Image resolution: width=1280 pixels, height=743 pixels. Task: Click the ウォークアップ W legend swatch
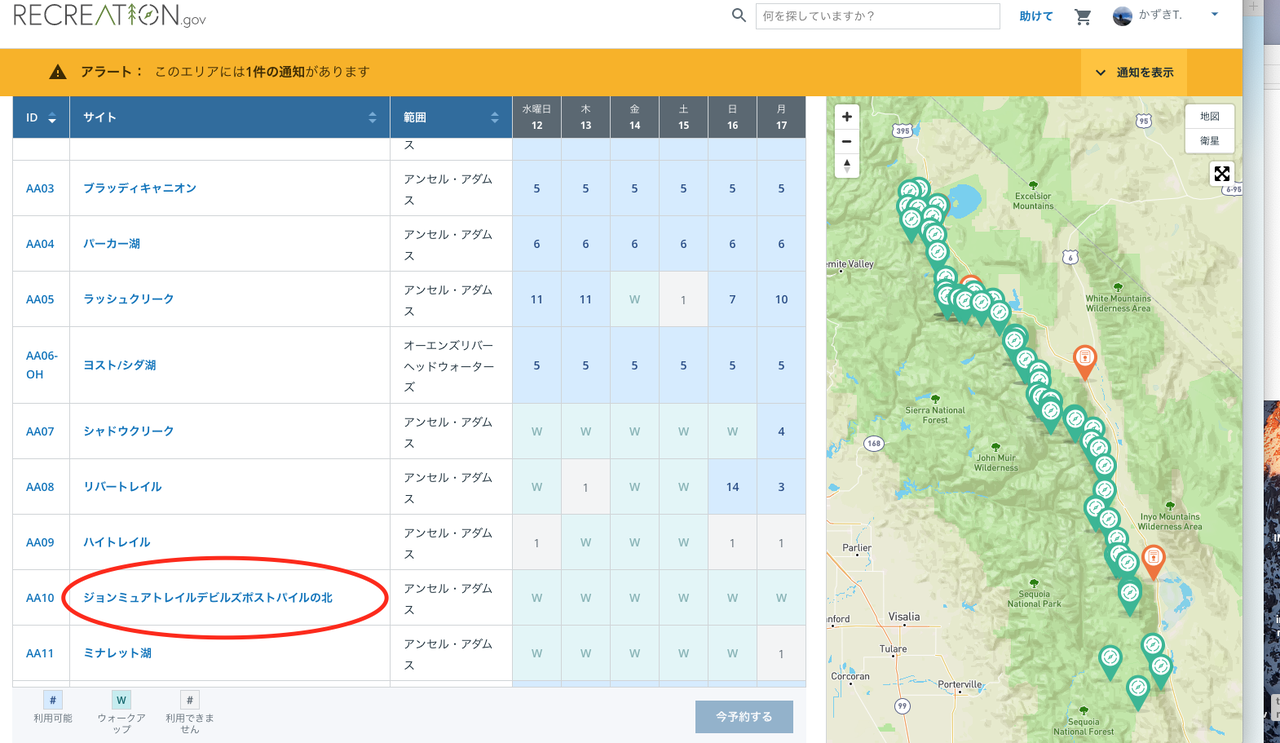[121, 700]
